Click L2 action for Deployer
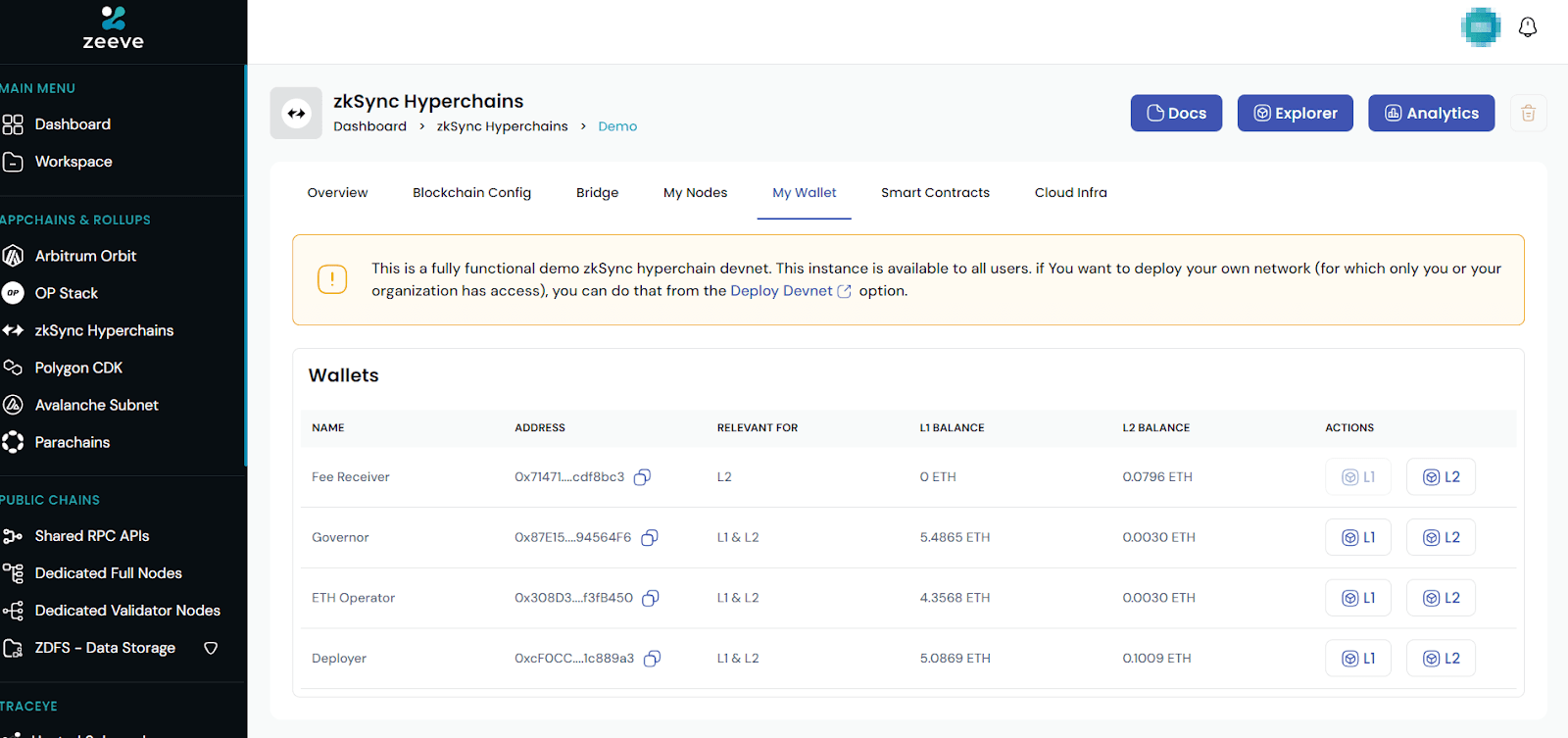1568x738 pixels. 1441,659
